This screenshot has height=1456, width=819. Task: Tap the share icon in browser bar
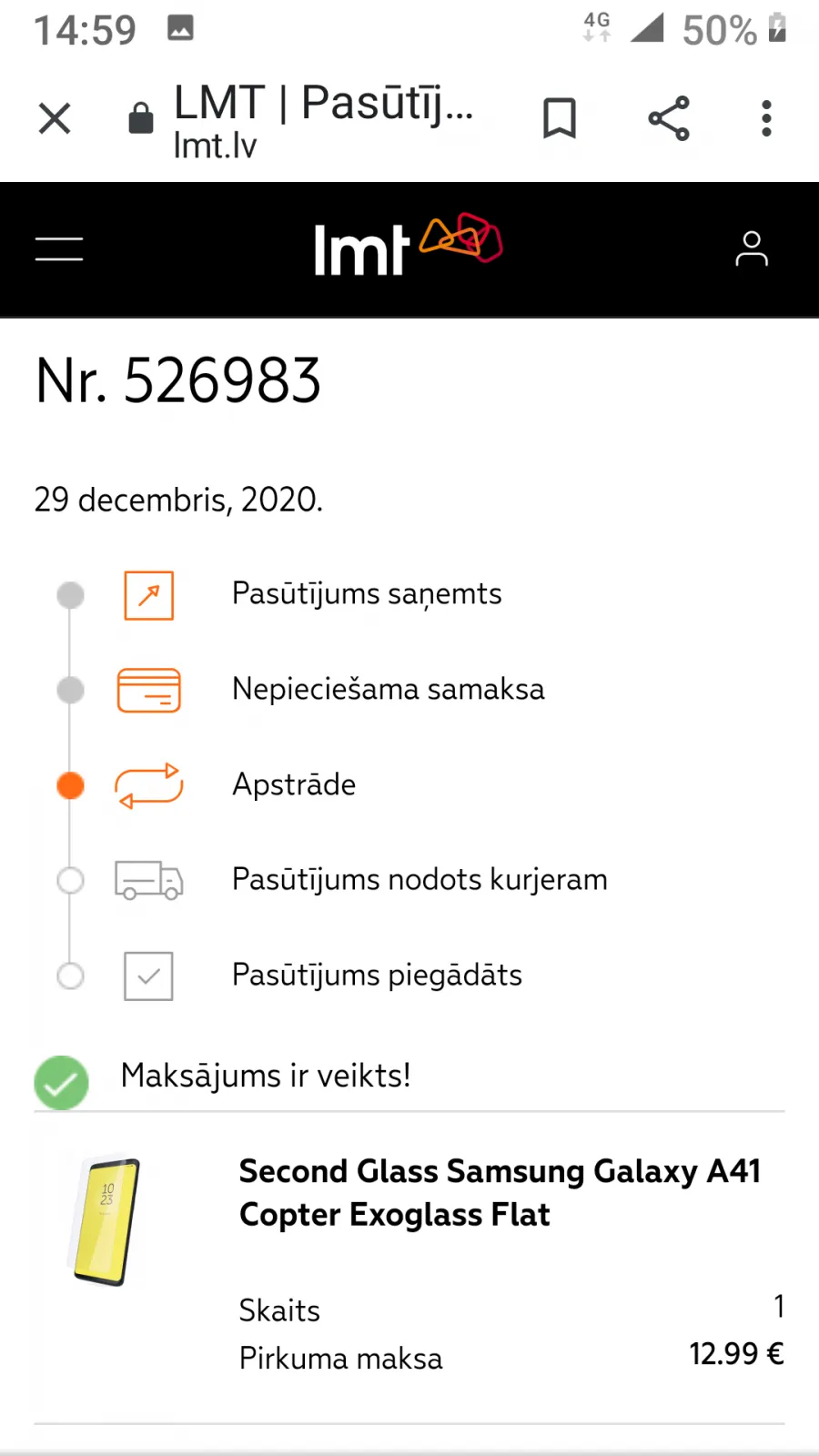pos(669,118)
